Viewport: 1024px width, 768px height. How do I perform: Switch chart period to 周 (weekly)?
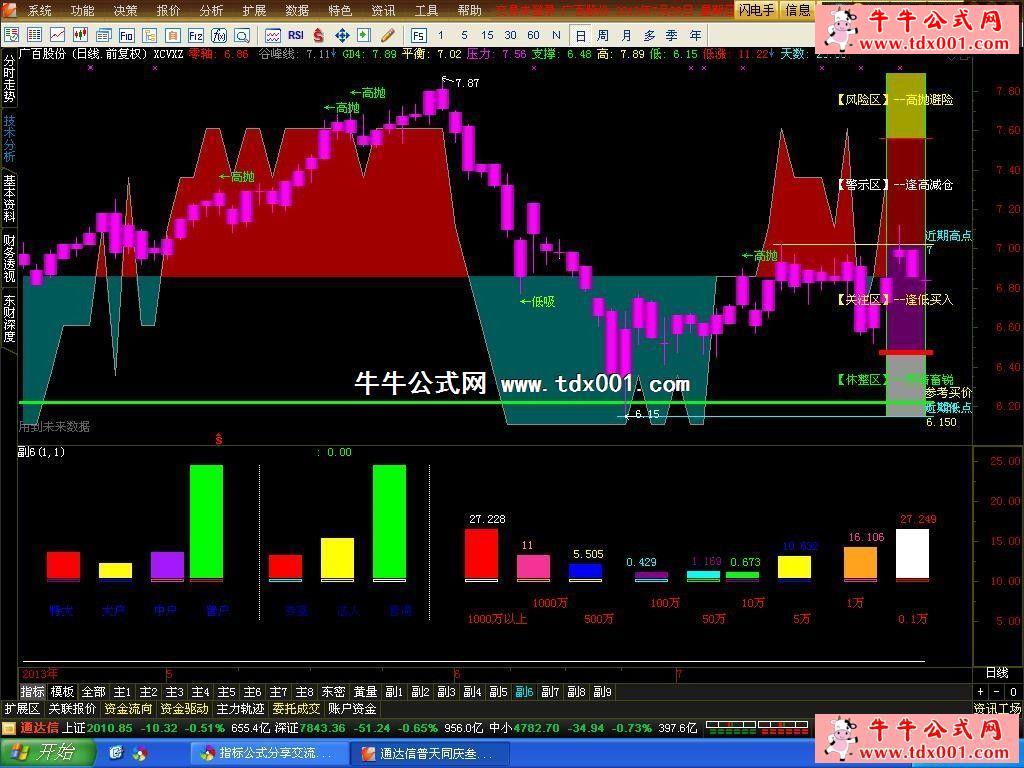coord(603,36)
